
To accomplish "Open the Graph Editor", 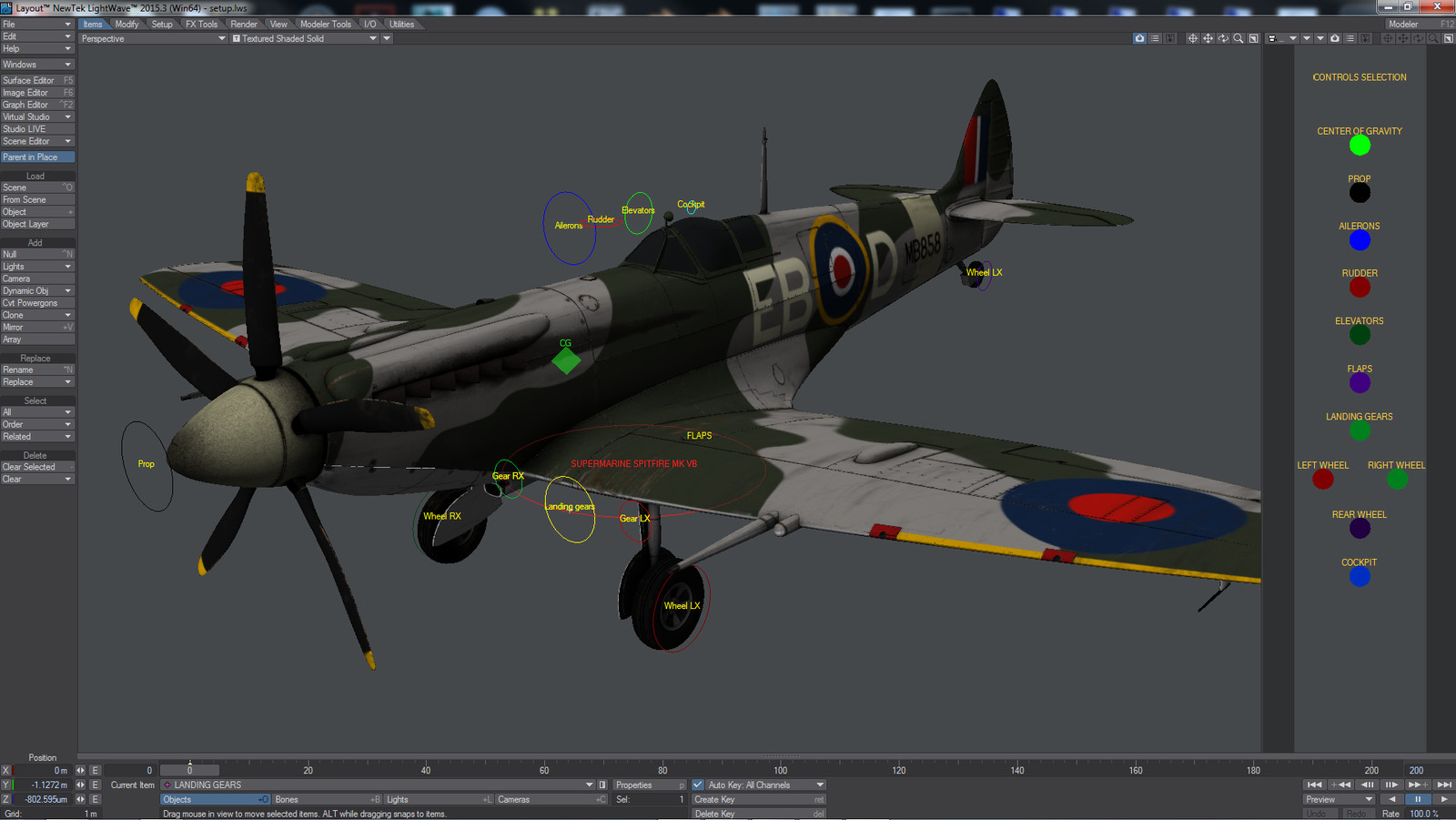I will pos(37,105).
